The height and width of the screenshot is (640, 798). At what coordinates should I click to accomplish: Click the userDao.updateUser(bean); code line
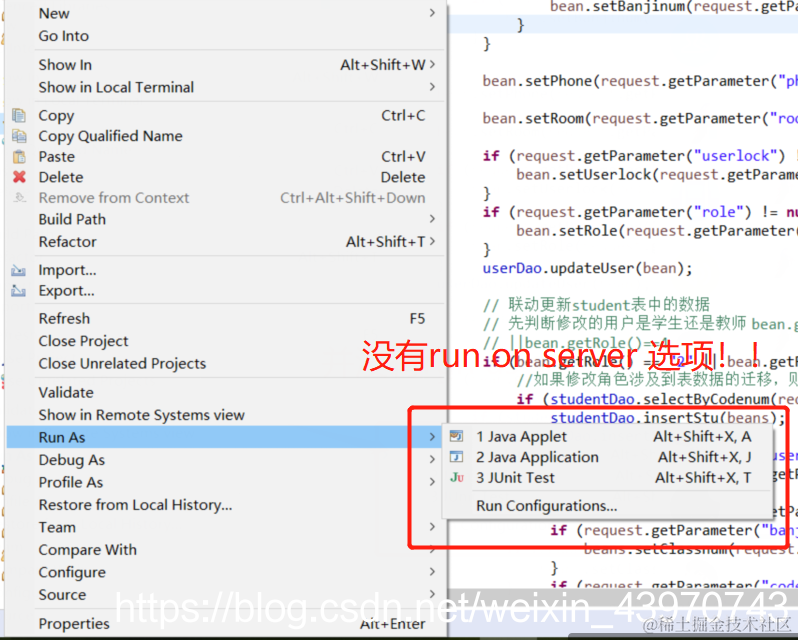point(587,268)
